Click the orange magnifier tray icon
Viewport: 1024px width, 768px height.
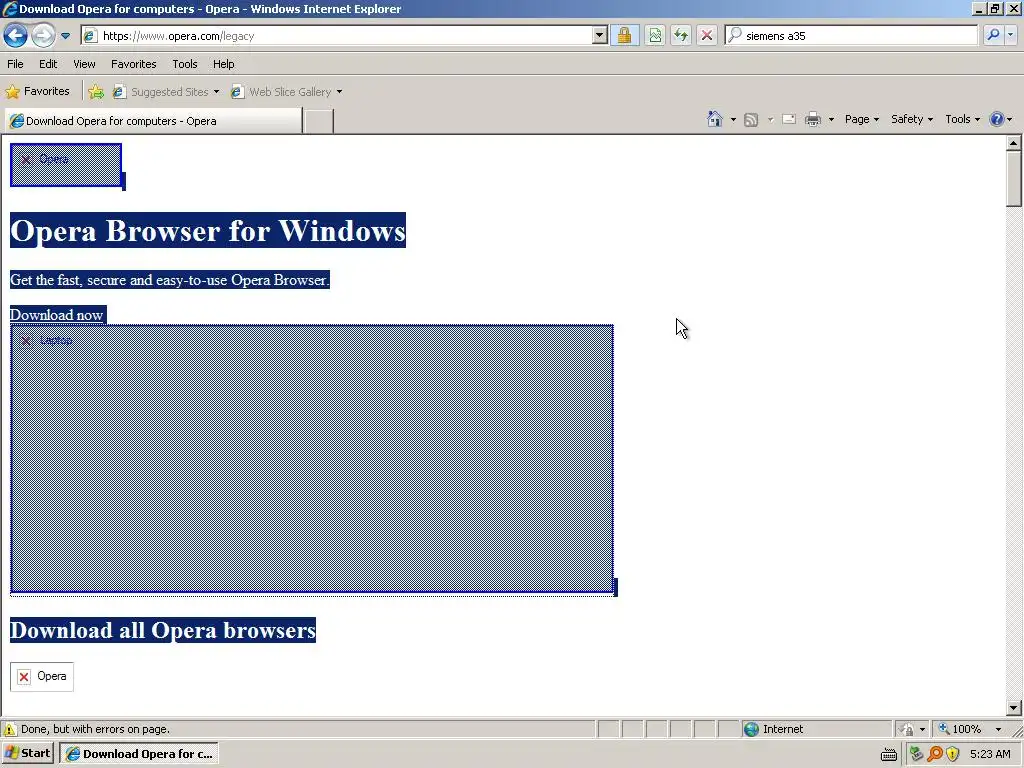pos(935,754)
